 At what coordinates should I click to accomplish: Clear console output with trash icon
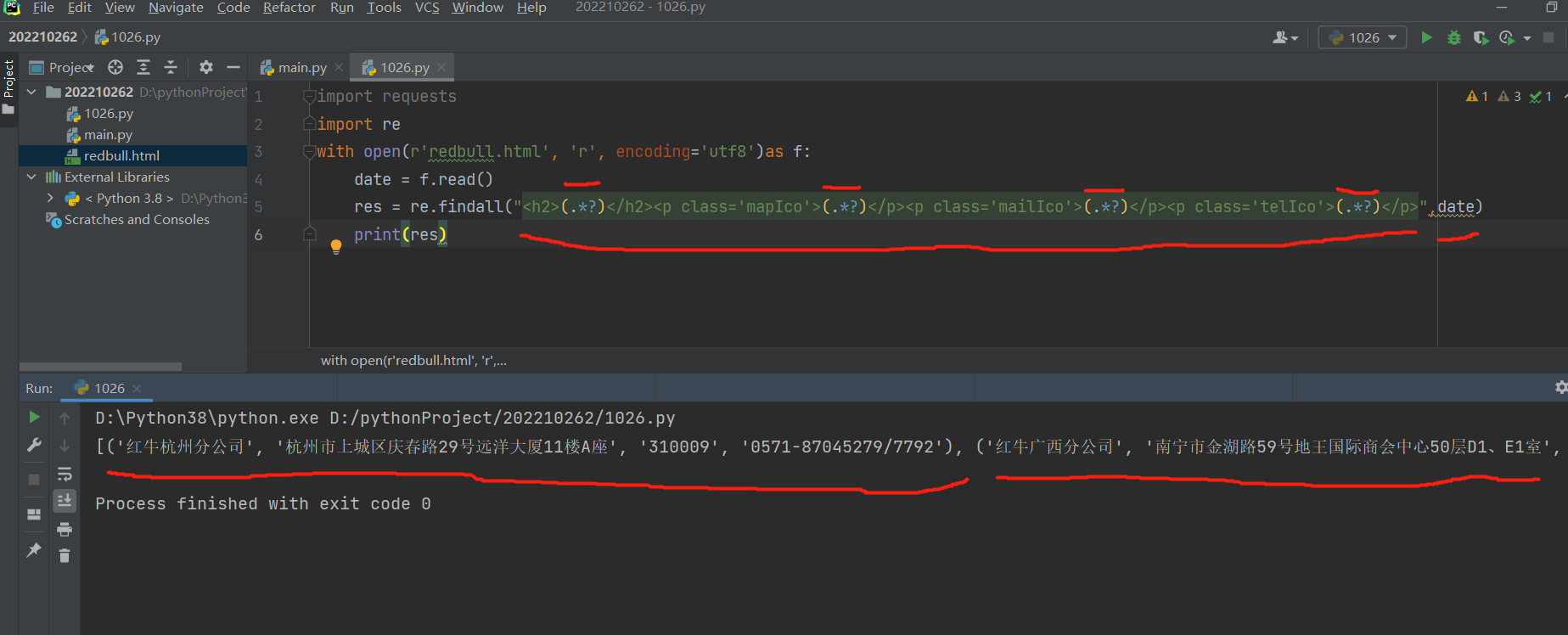click(x=65, y=556)
